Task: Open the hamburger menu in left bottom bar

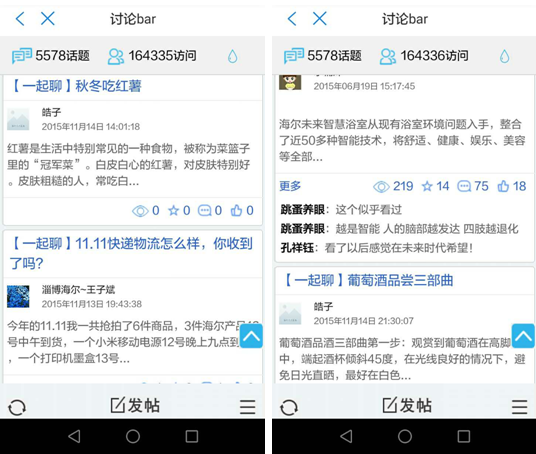Action: coord(247,407)
